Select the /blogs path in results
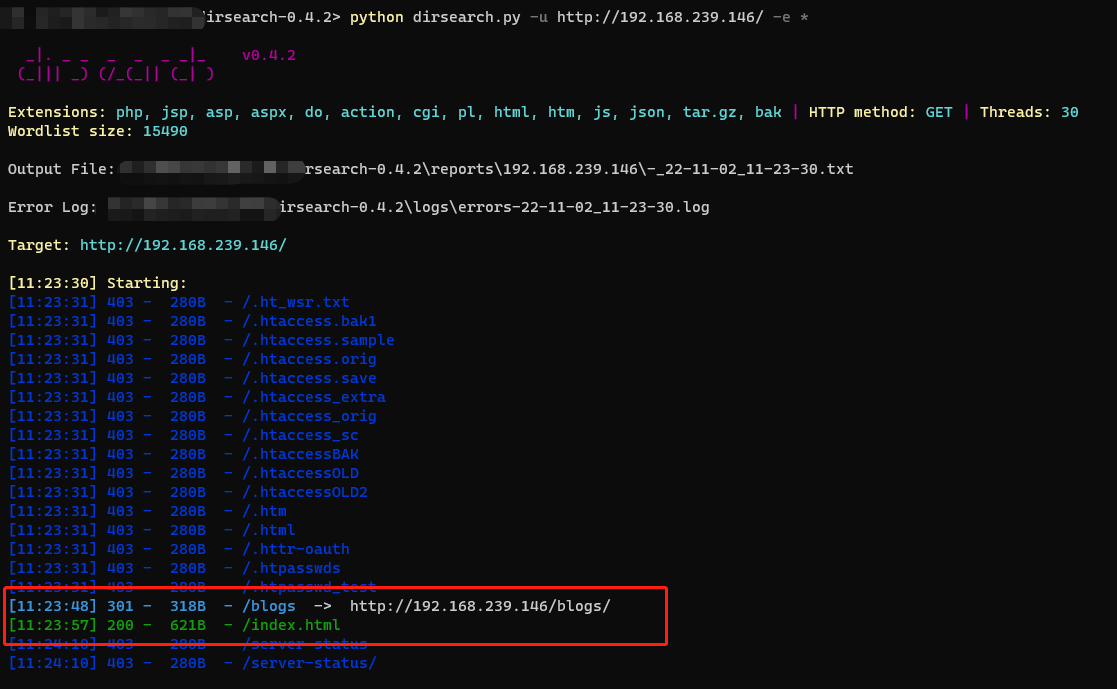1117x689 pixels. click(269, 606)
